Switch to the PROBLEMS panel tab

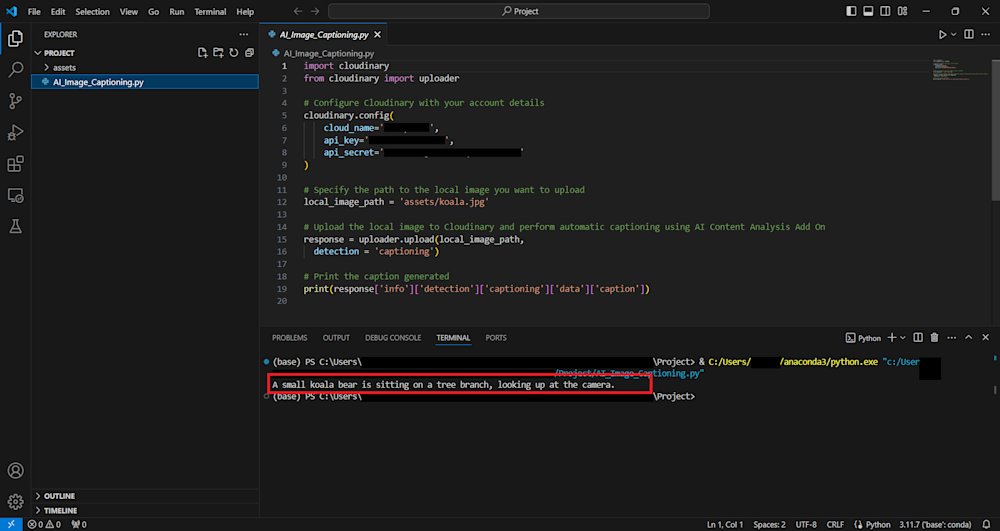pyautogui.click(x=290, y=338)
